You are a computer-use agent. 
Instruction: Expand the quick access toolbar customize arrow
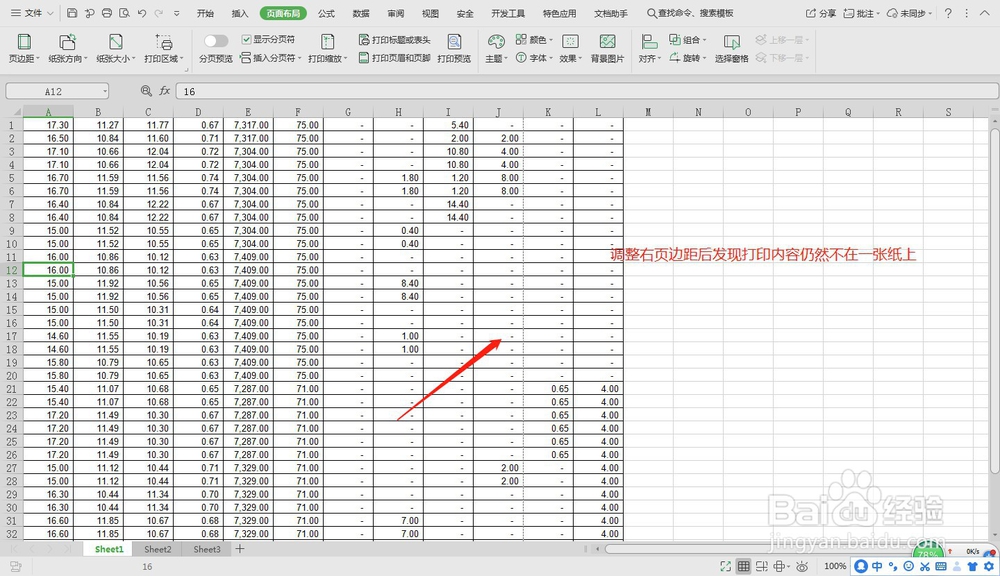point(177,13)
